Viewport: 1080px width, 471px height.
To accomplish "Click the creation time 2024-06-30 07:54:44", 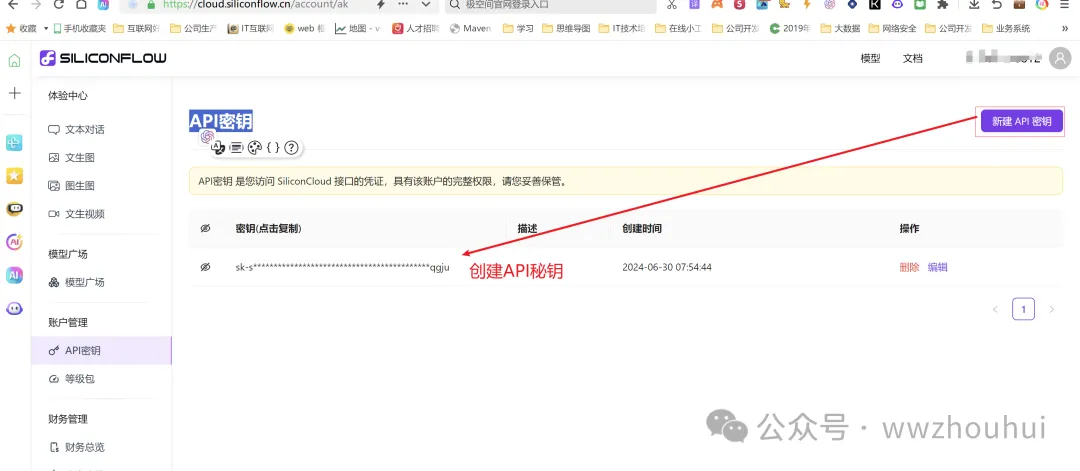I will tap(667, 267).
